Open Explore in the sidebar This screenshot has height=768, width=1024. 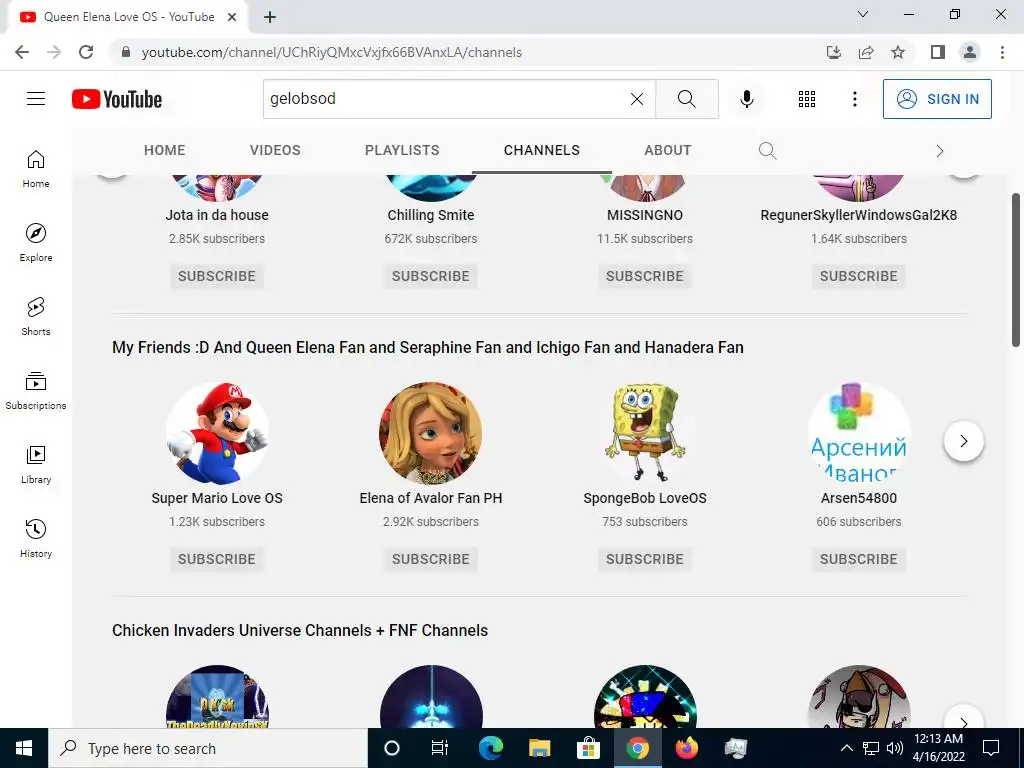coord(36,242)
